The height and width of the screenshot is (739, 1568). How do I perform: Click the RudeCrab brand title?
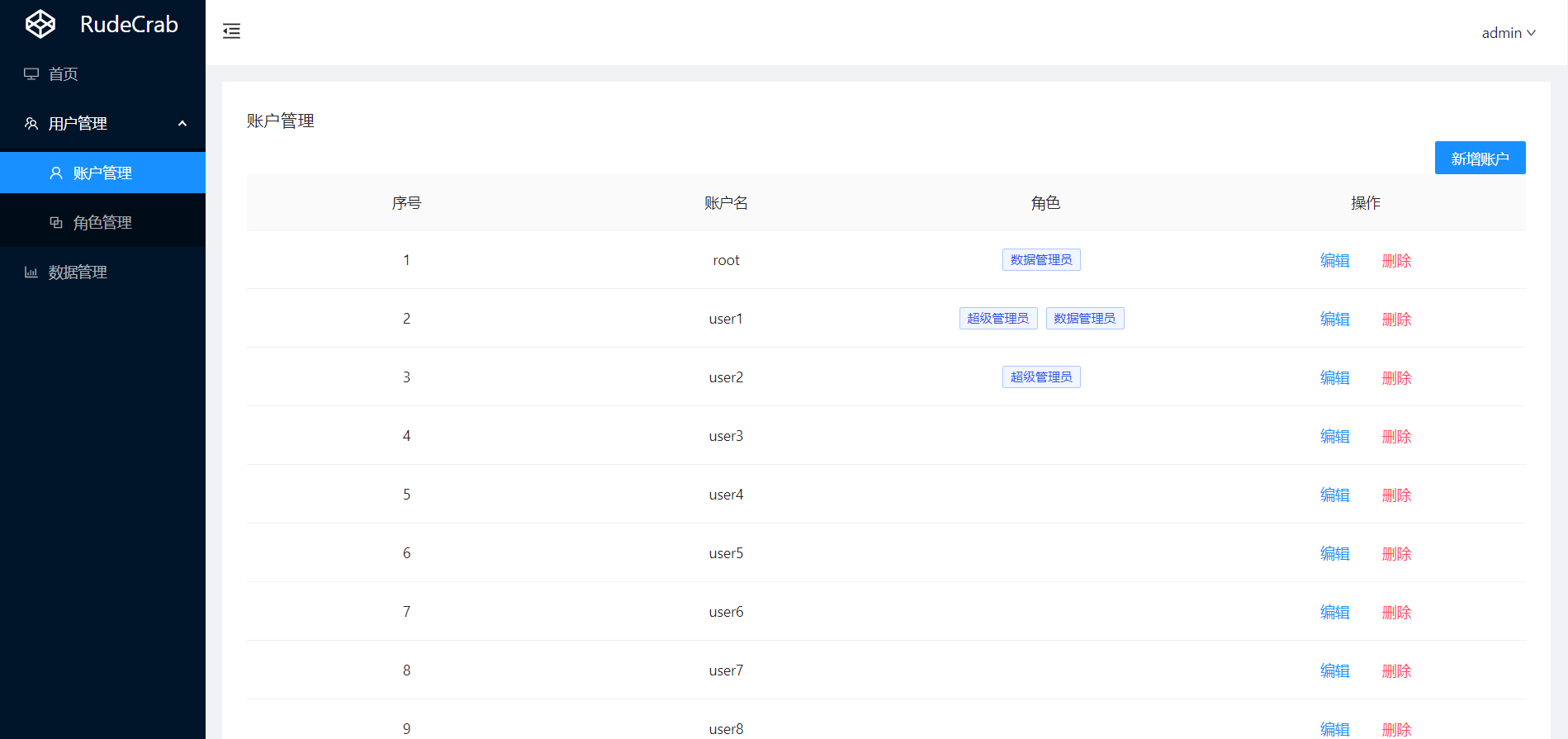coord(129,24)
